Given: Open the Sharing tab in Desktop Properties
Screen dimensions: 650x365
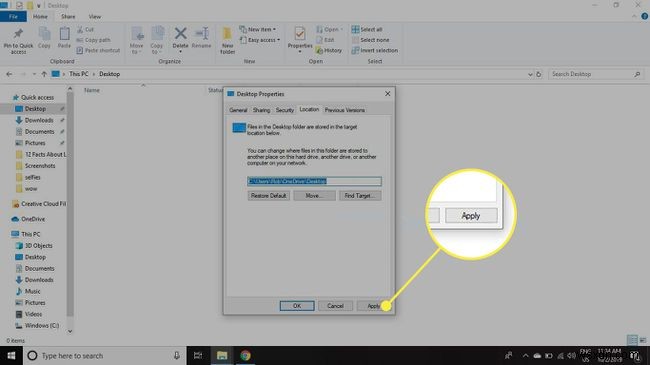Looking at the screenshot, I should tap(261, 110).
